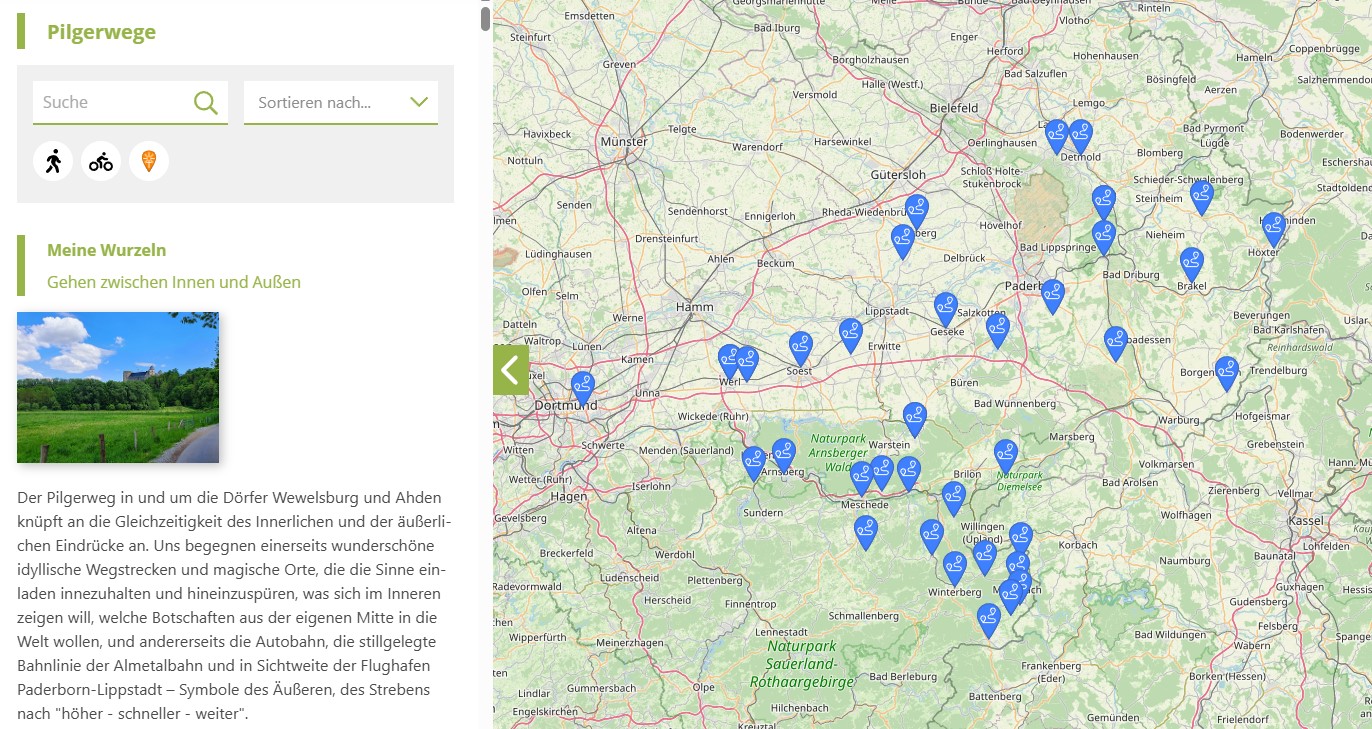Click the green chevron of the sort dropdown
Screen dimensions: 1372x729
pyautogui.click(x=419, y=102)
